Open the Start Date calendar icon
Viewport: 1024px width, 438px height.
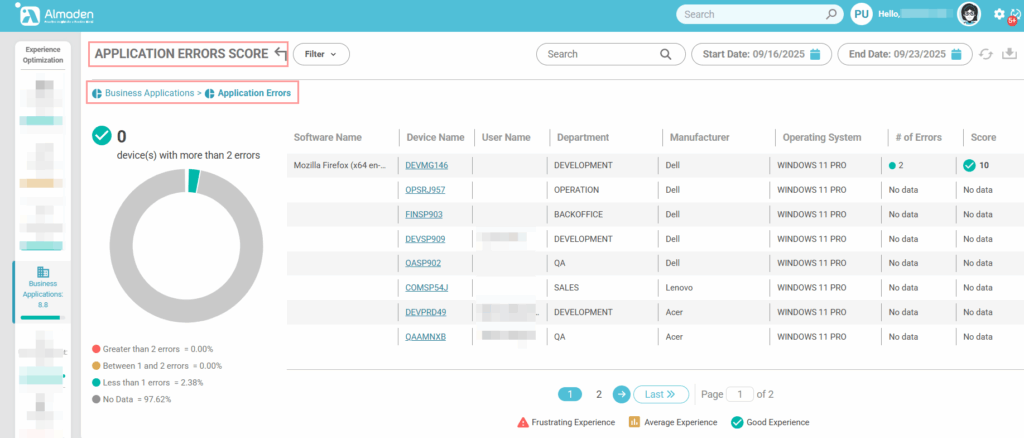pos(815,54)
